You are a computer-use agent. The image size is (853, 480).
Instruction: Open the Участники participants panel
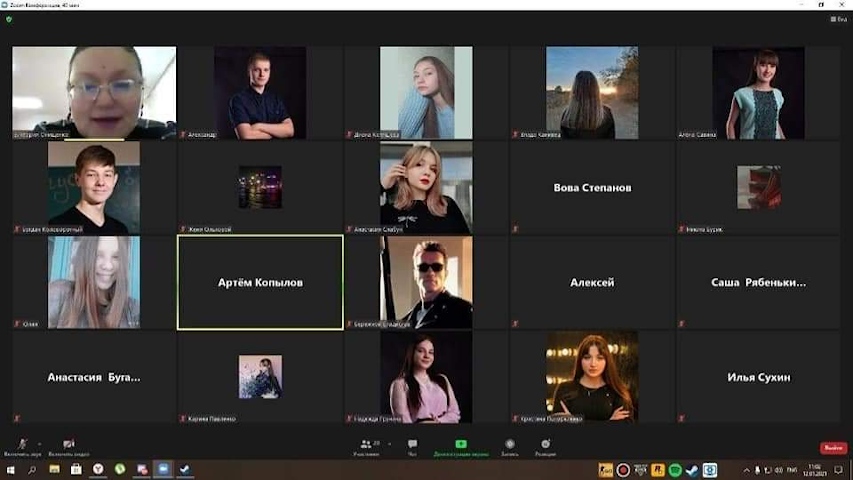tap(367, 444)
